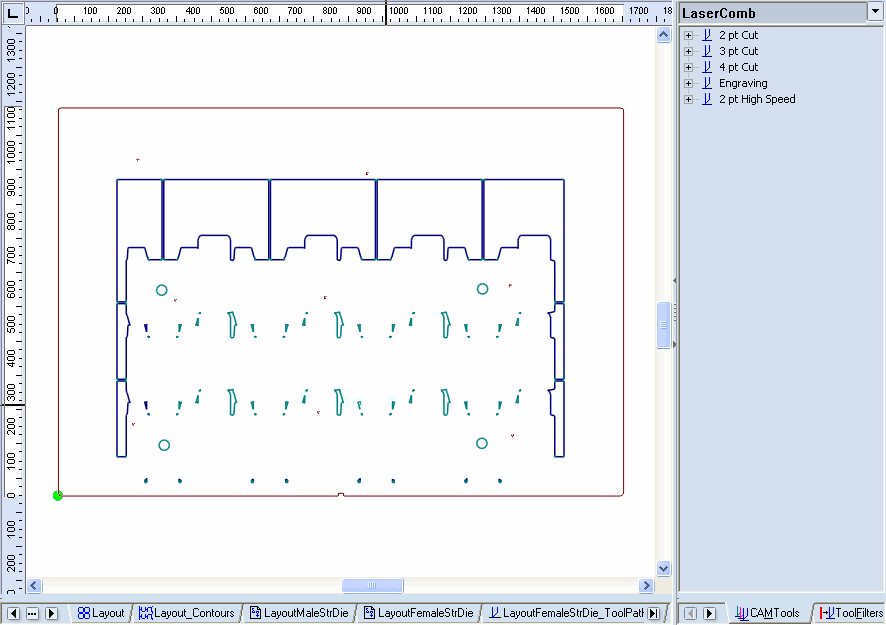
Task: Switch to the Layout_Contours tab
Action: coord(187,613)
